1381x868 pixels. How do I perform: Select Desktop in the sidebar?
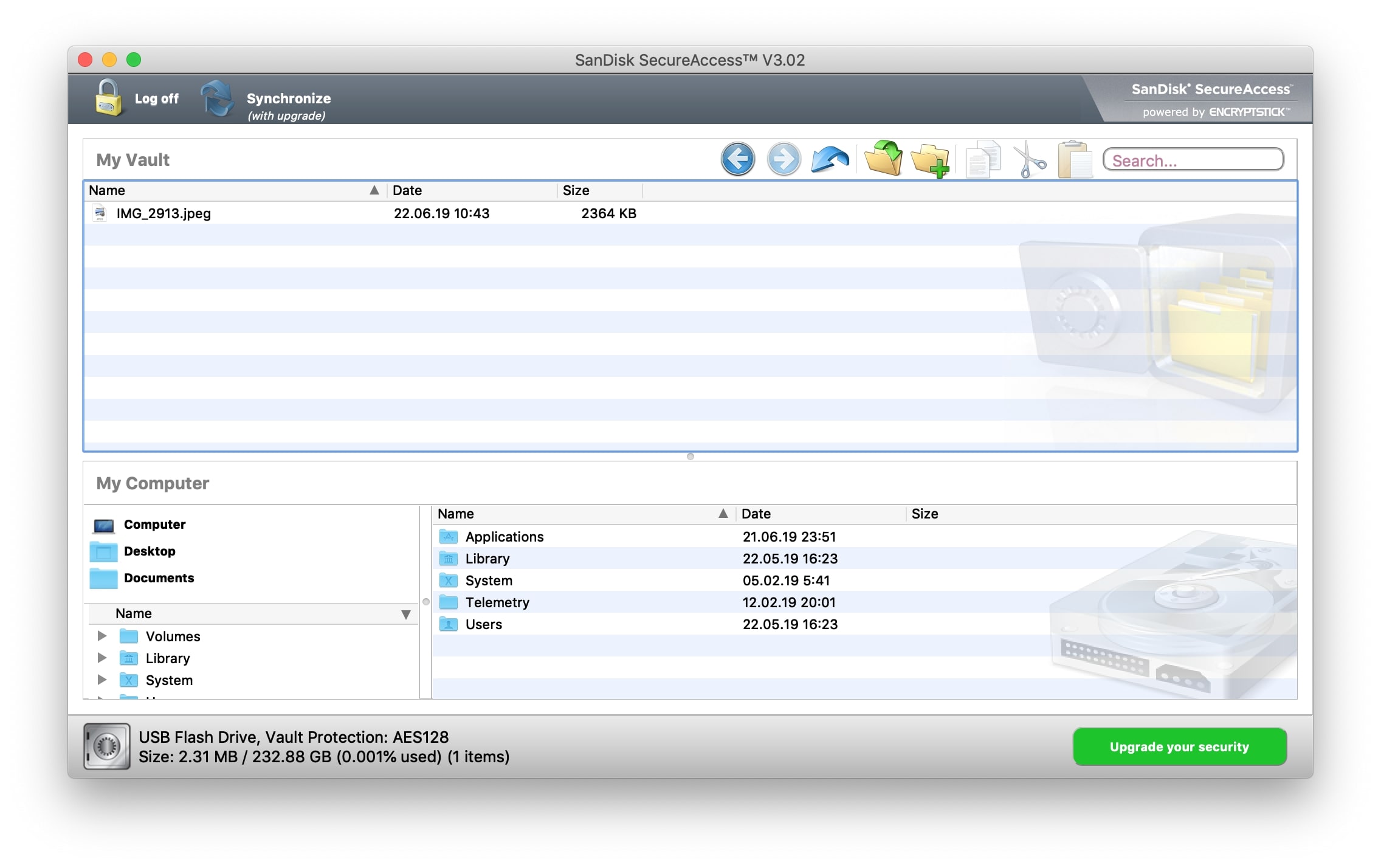[149, 551]
